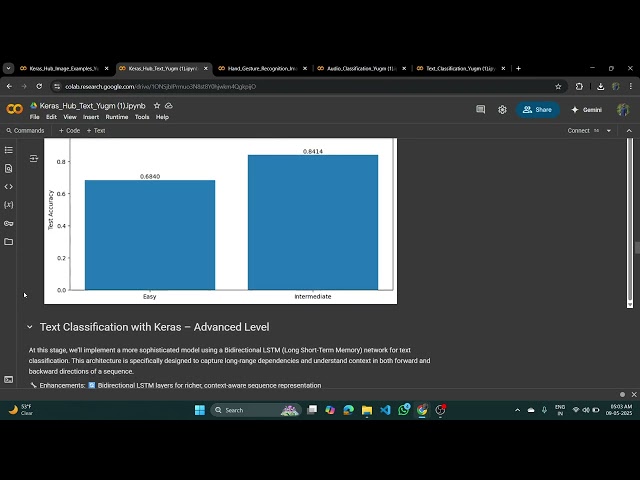Click the Colab logo
Screen dimensions: 640x480
click(x=15, y=109)
